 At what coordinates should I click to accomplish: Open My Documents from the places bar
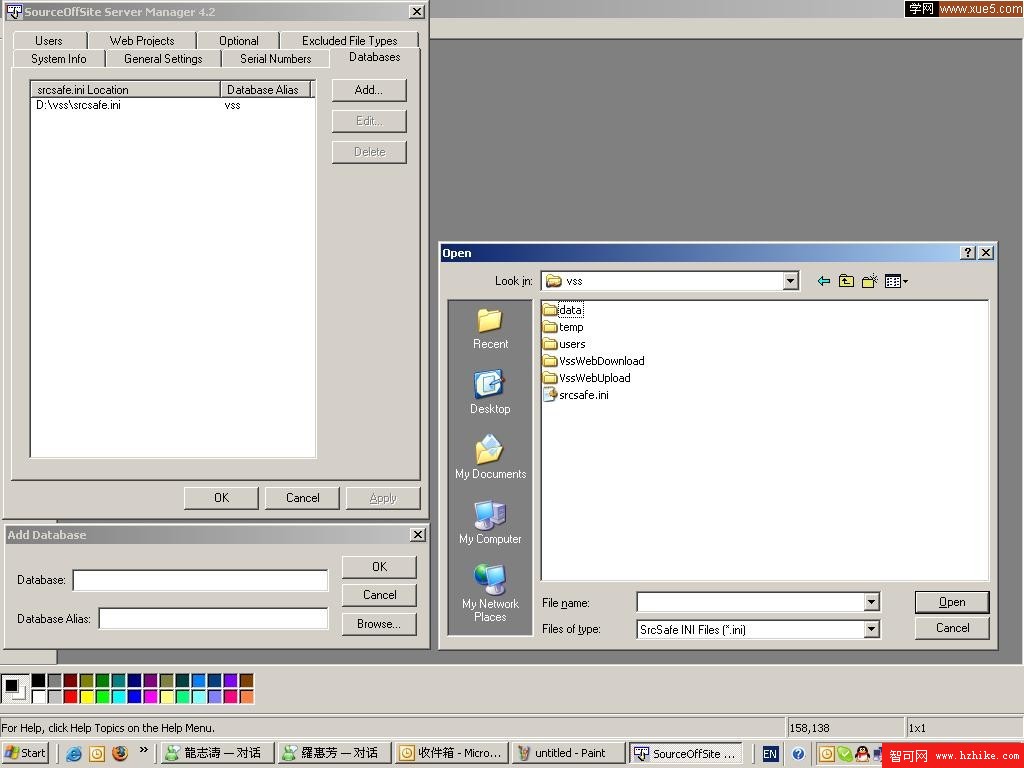click(490, 457)
